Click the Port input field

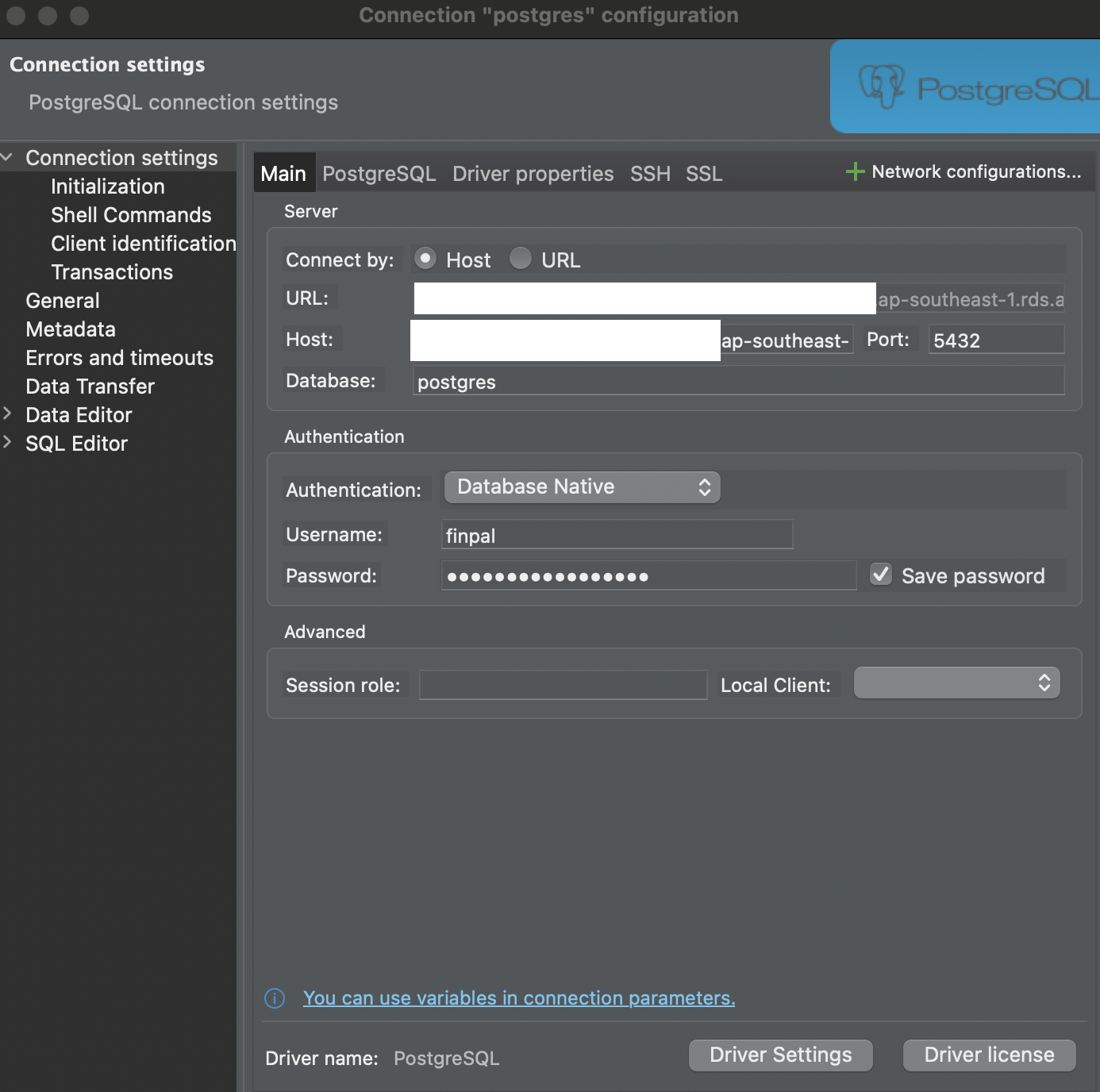pyautogui.click(x=995, y=340)
